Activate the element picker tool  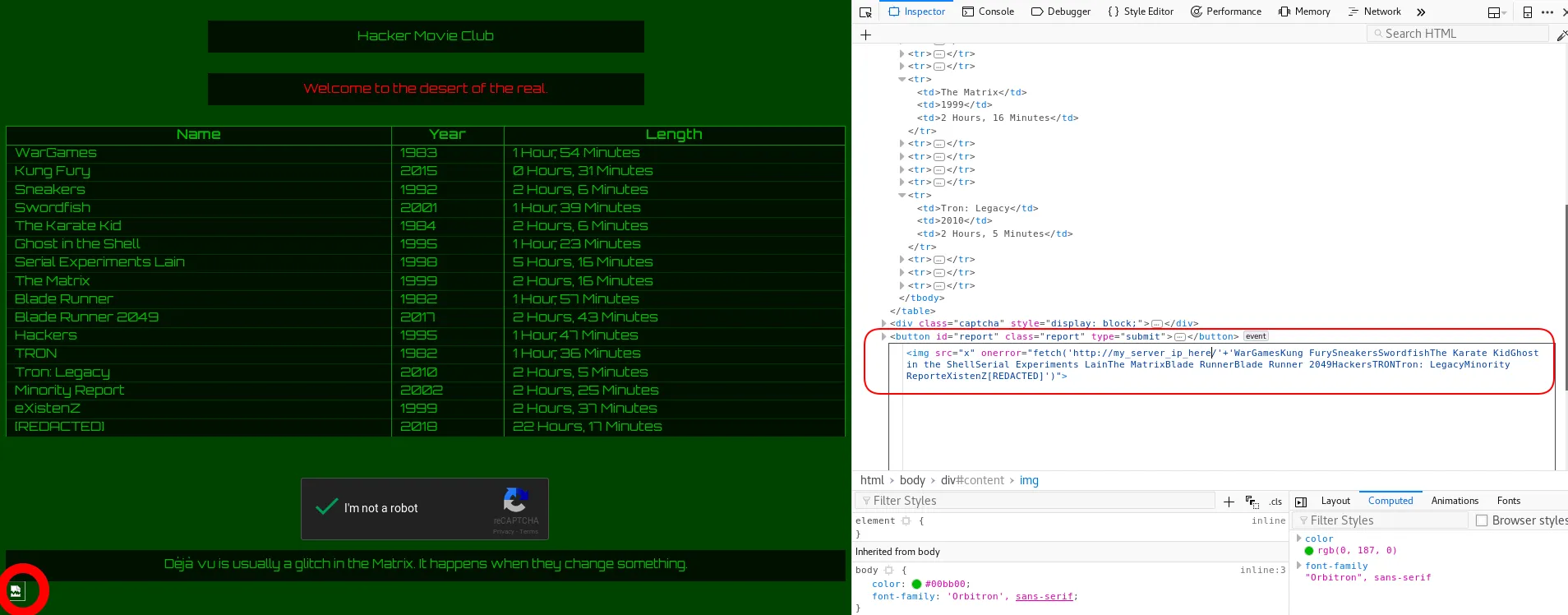coord(865,12)
